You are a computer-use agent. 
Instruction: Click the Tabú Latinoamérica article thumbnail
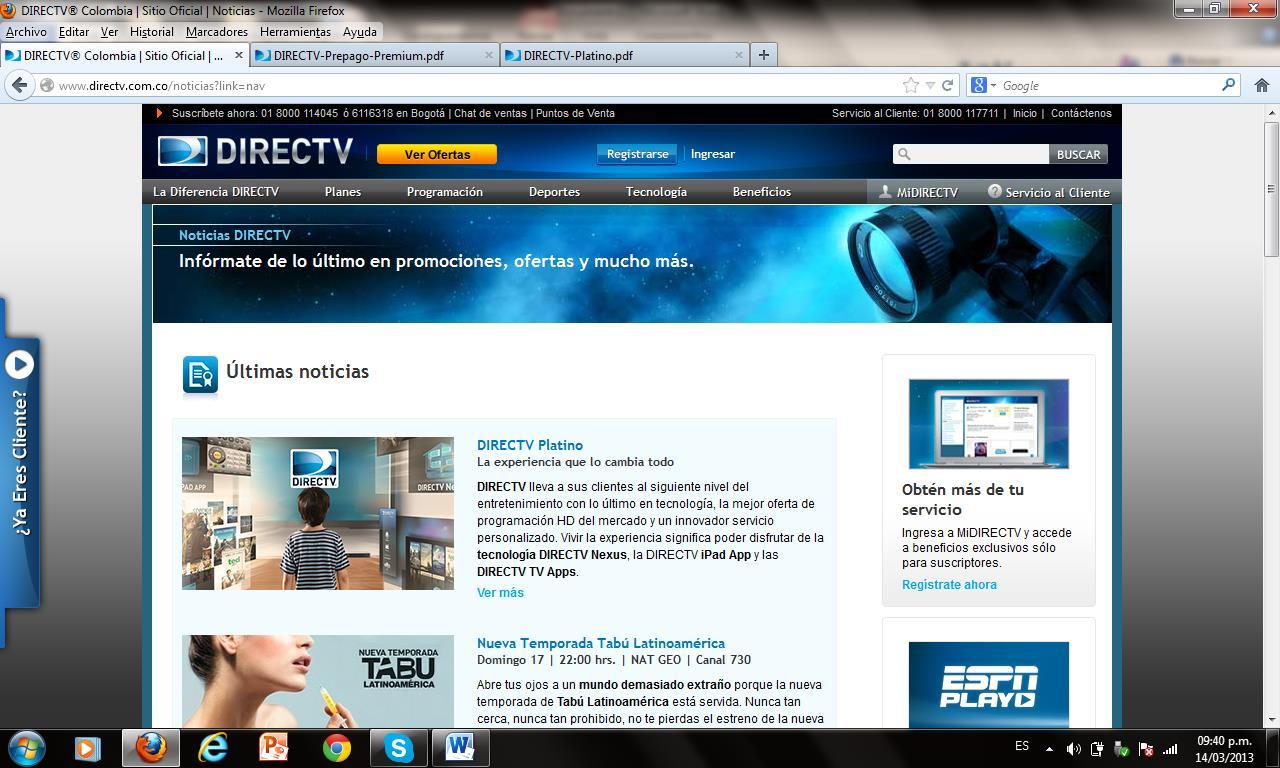(x=318, y=681)
